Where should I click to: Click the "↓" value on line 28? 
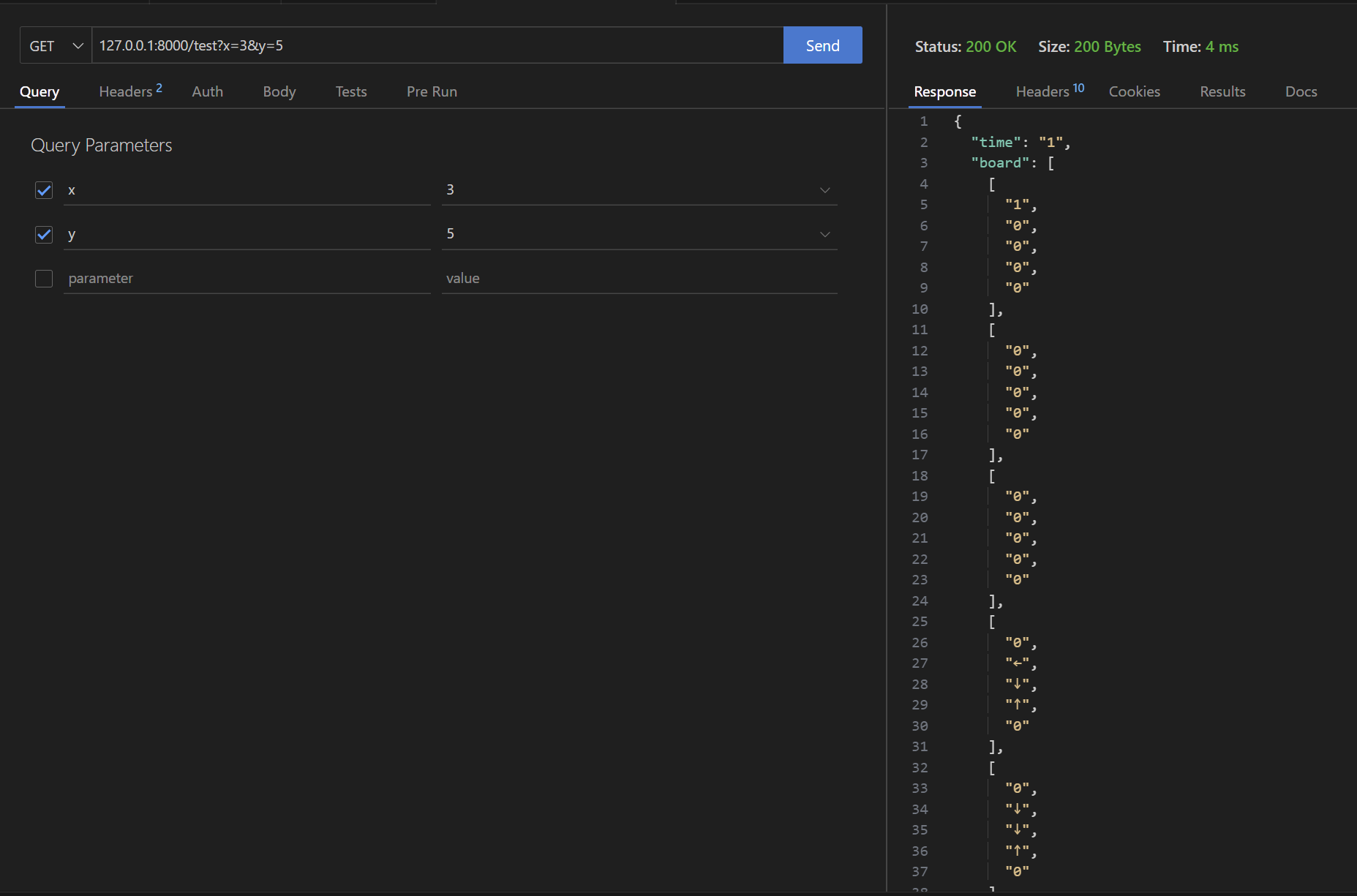coord(1017,685)
